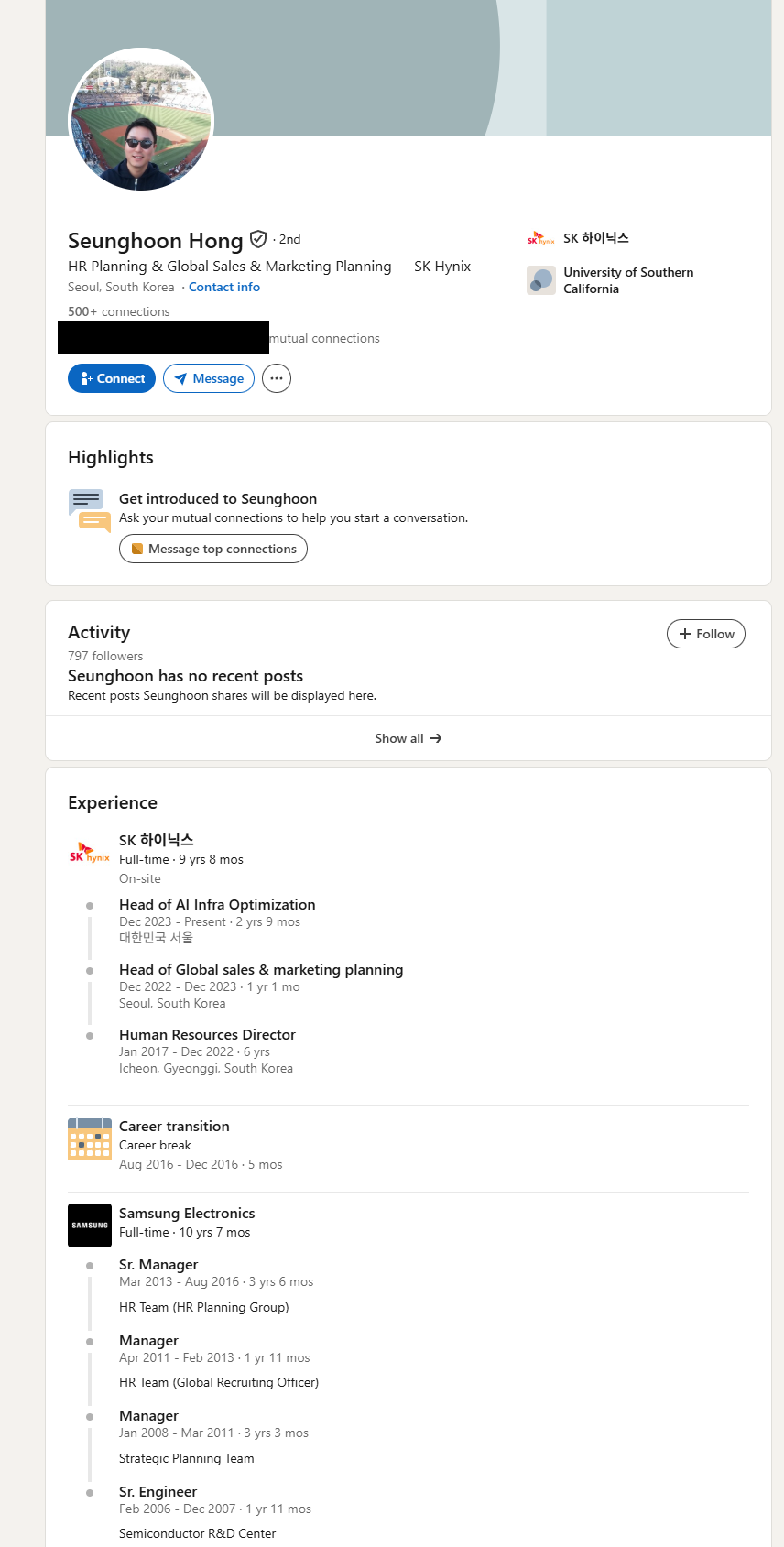The width and height of the screenshot is (784, 1547).
Task: Click the small SK hynix logo near name
Action: click(x=541, y=238)
